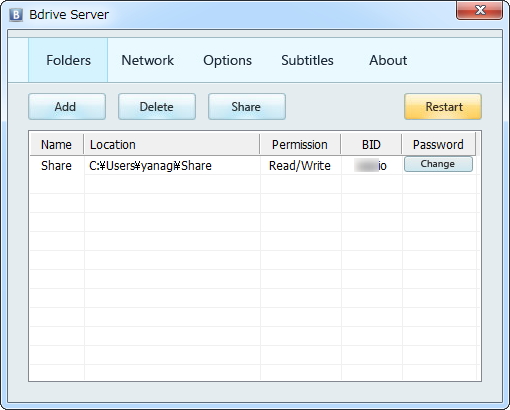Click the Bdrive Server app icon in title bar

[x=16, y=15]
